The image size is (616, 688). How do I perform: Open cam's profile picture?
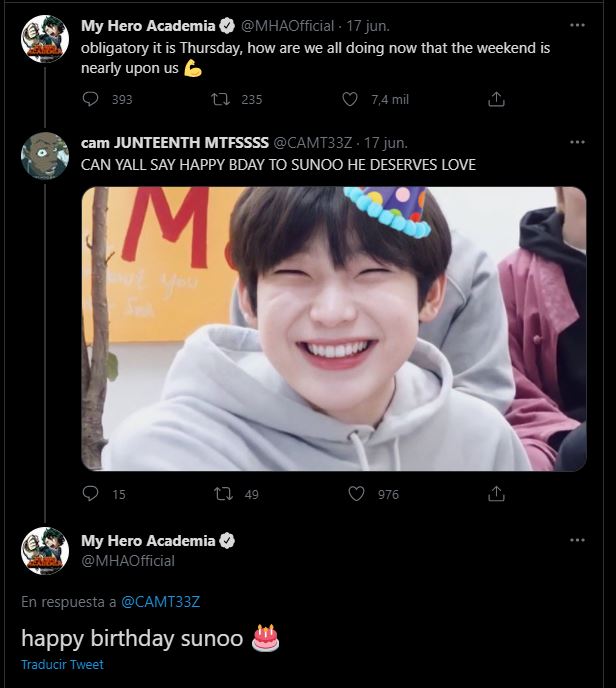coord(44,155)
